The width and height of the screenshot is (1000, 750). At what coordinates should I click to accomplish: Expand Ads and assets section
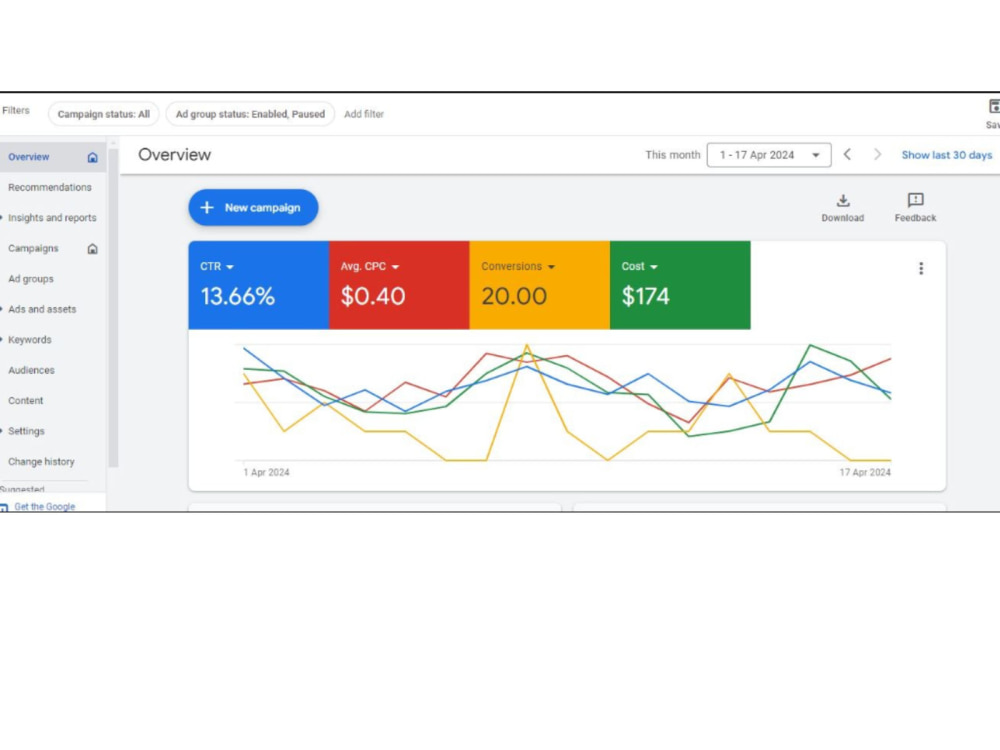2,309
